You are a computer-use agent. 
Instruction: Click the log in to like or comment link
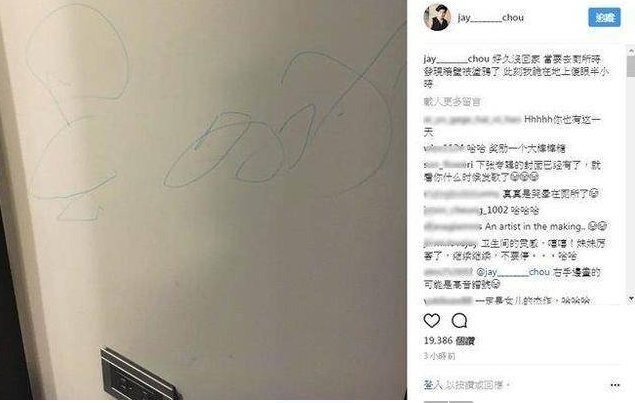click(467, 385)
